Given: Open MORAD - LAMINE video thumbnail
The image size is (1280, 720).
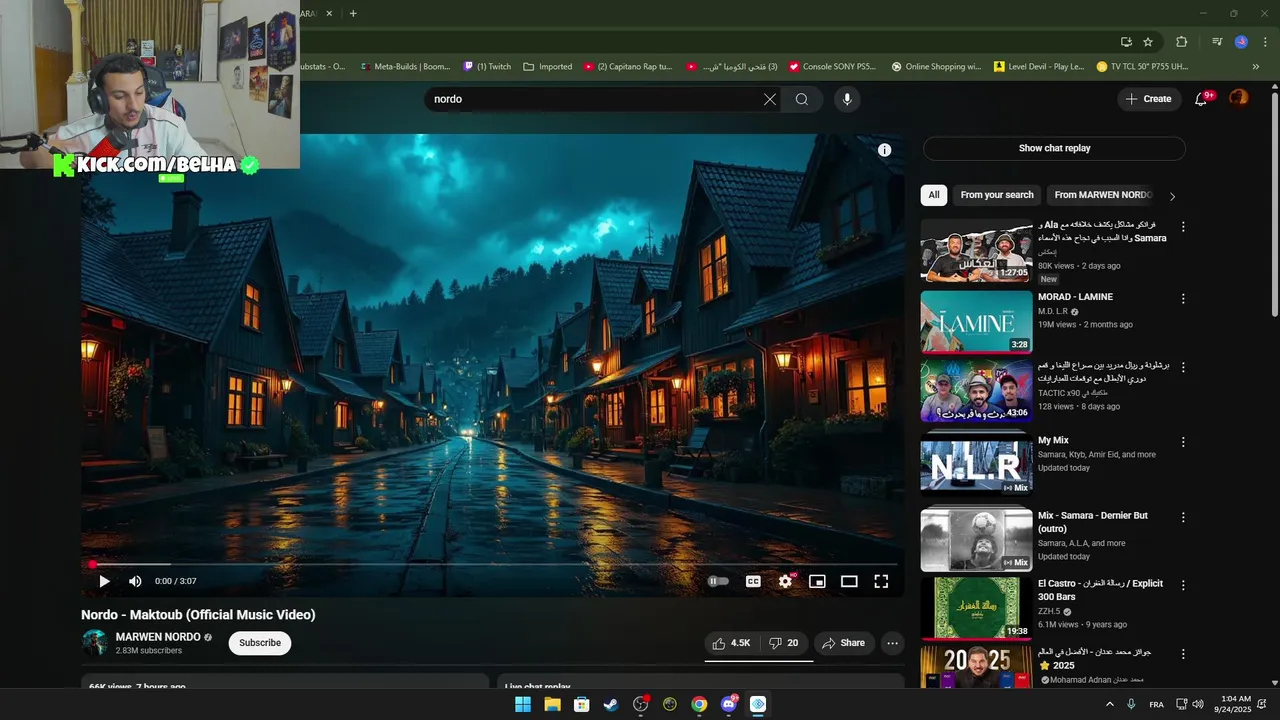Looking at the screenshot, I should tap(976, 321).
